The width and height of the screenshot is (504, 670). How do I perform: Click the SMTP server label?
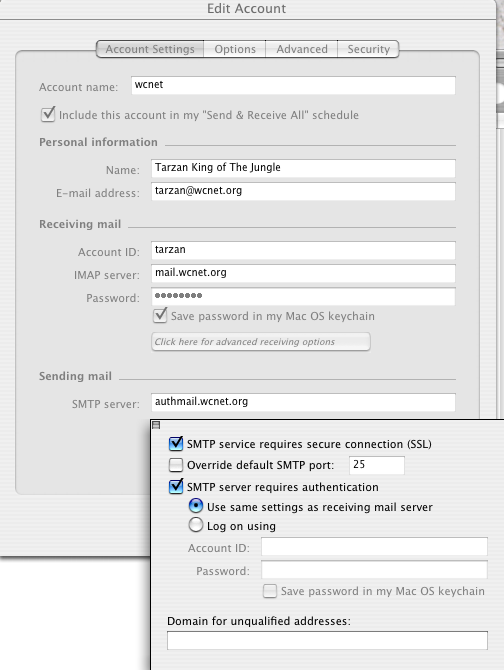[x=105, y=404]
